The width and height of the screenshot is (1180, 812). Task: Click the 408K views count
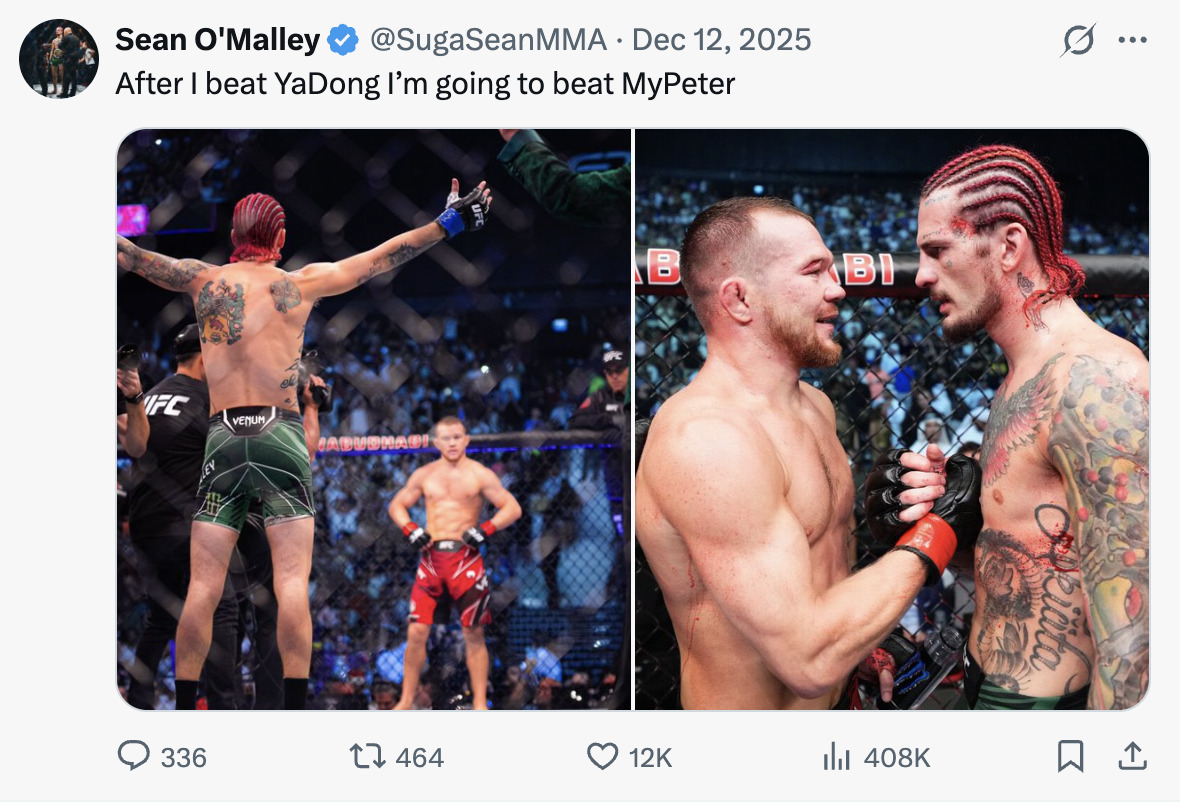[896, 758]
